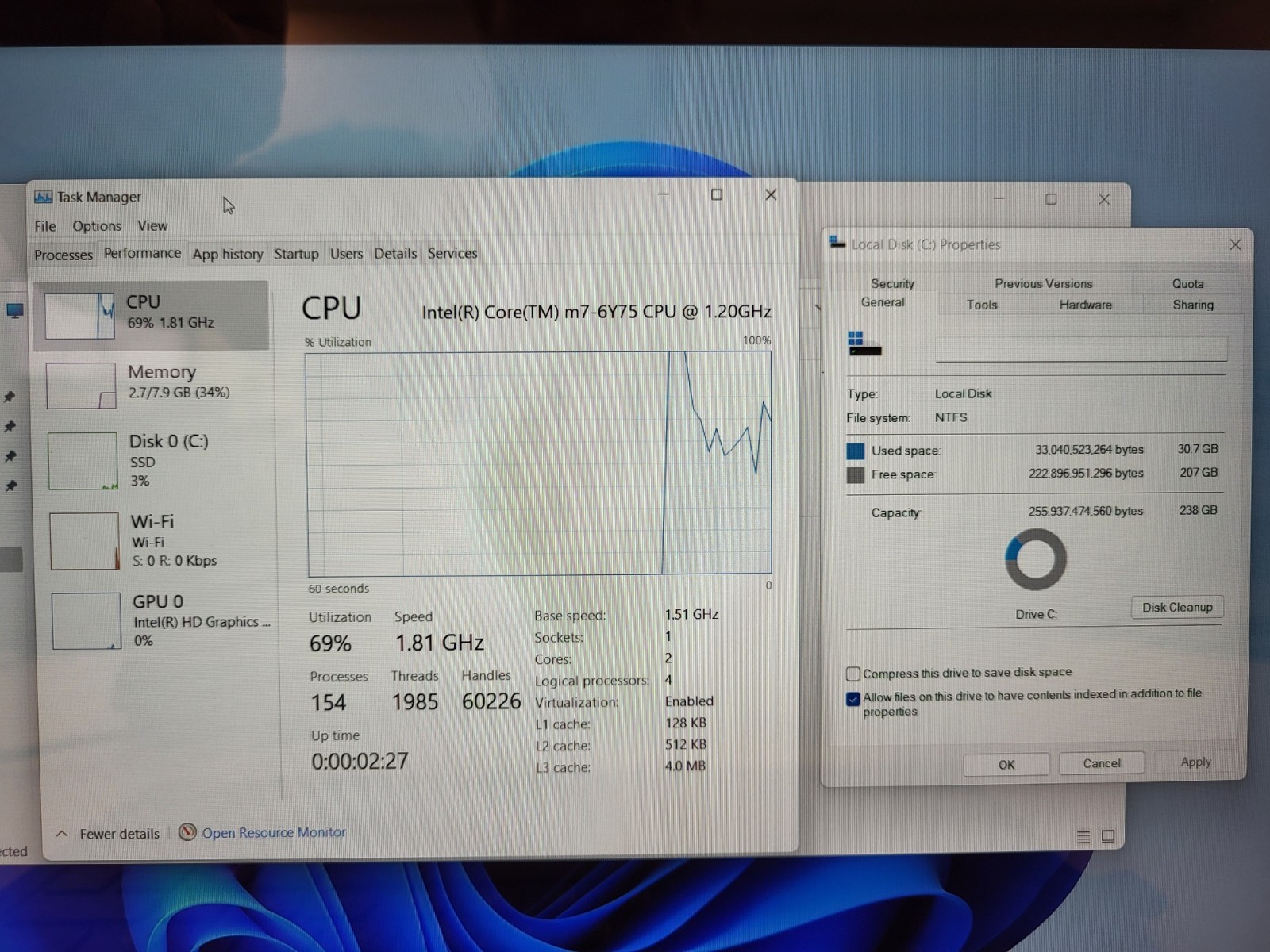
Task: Select Disk 0 (C:) in sidebar
Action: pyautogui.click(x=152, y=460)
